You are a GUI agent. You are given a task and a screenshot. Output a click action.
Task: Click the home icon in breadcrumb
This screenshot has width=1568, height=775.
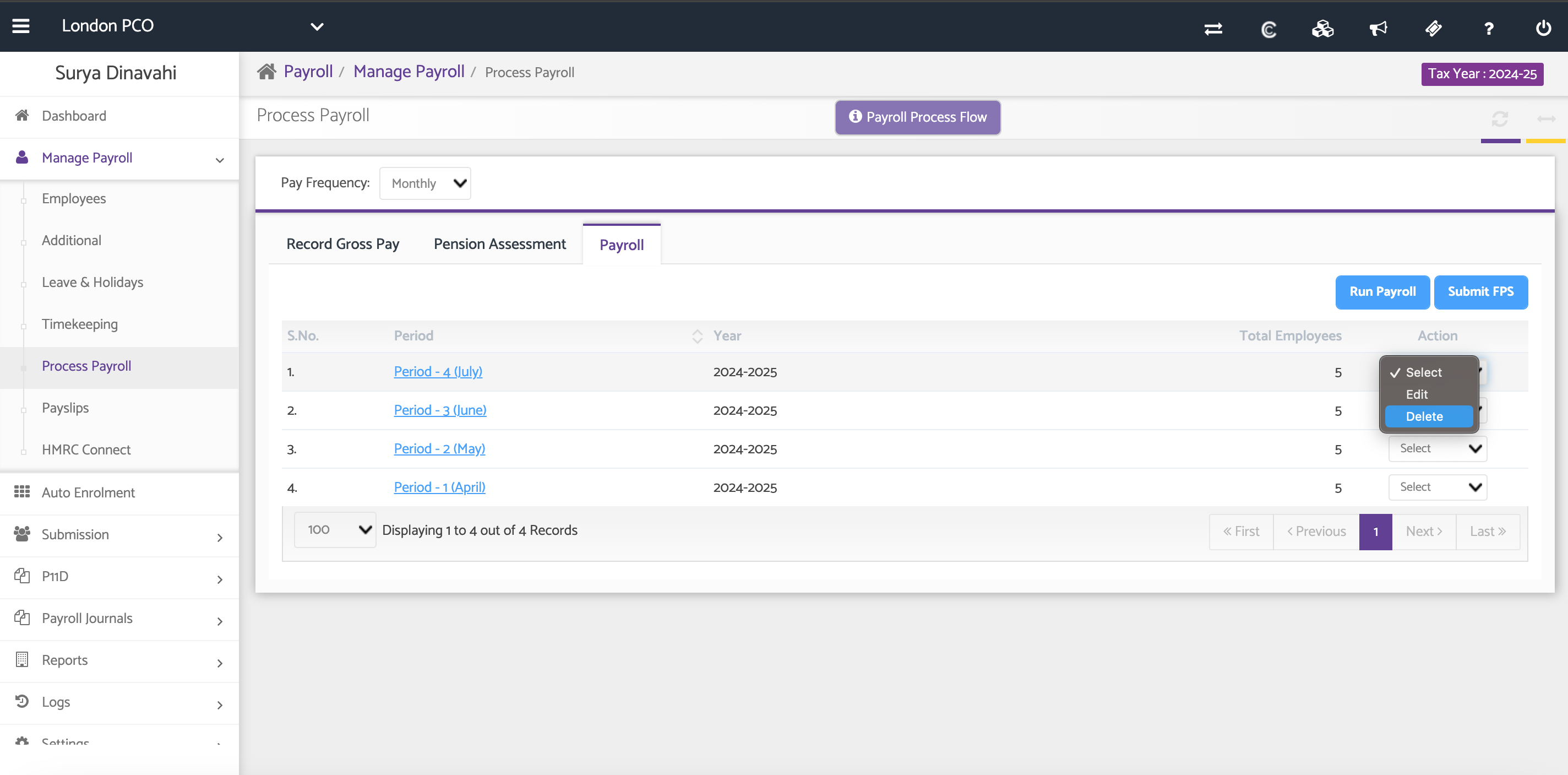coord(266,72)
